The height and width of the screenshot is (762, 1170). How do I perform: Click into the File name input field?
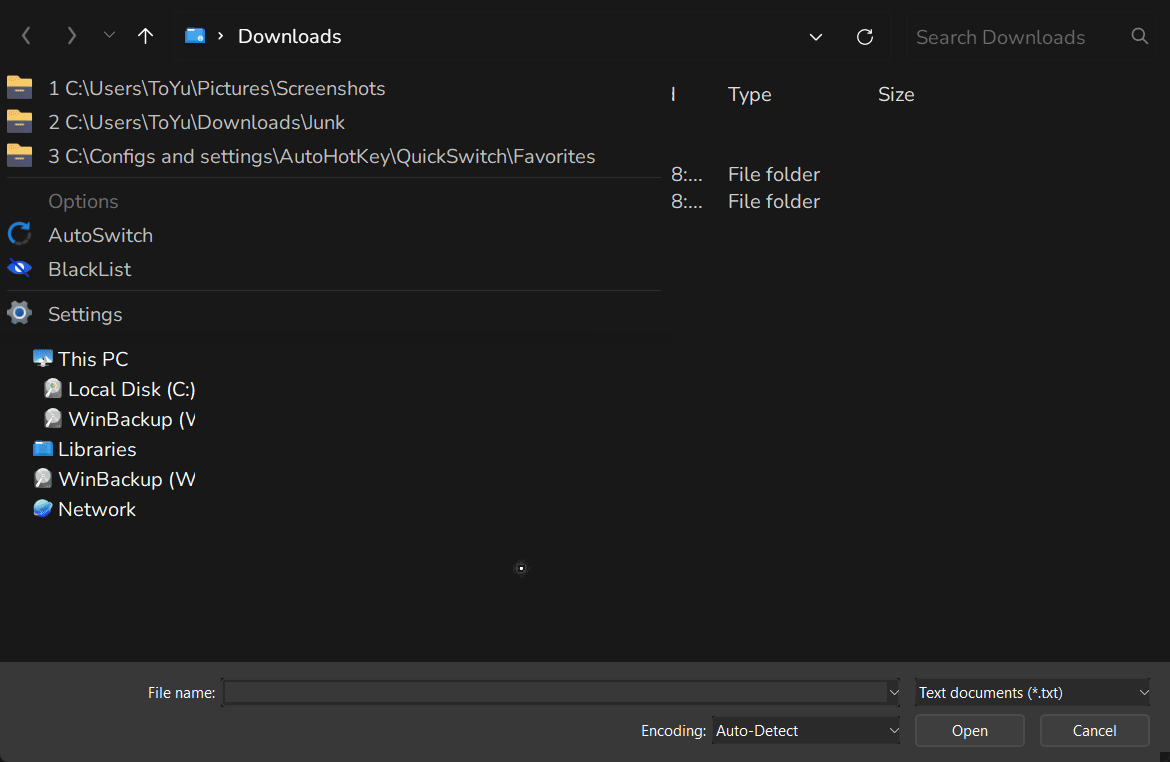coord(554,693)
